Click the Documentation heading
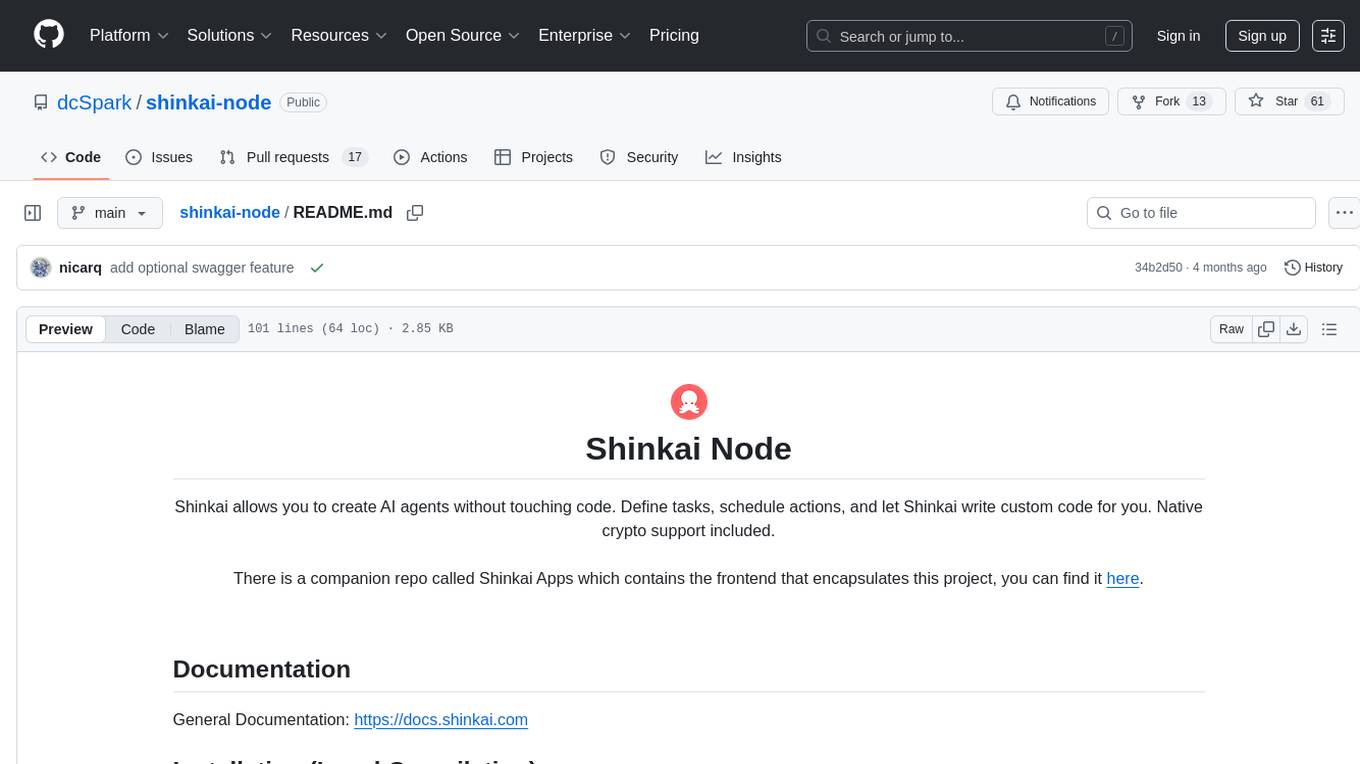 tap(262, 669)
